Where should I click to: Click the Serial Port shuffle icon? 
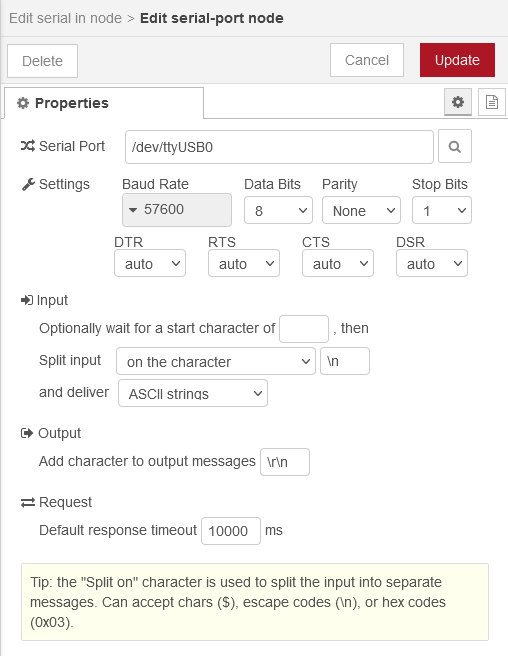[28, 146]
